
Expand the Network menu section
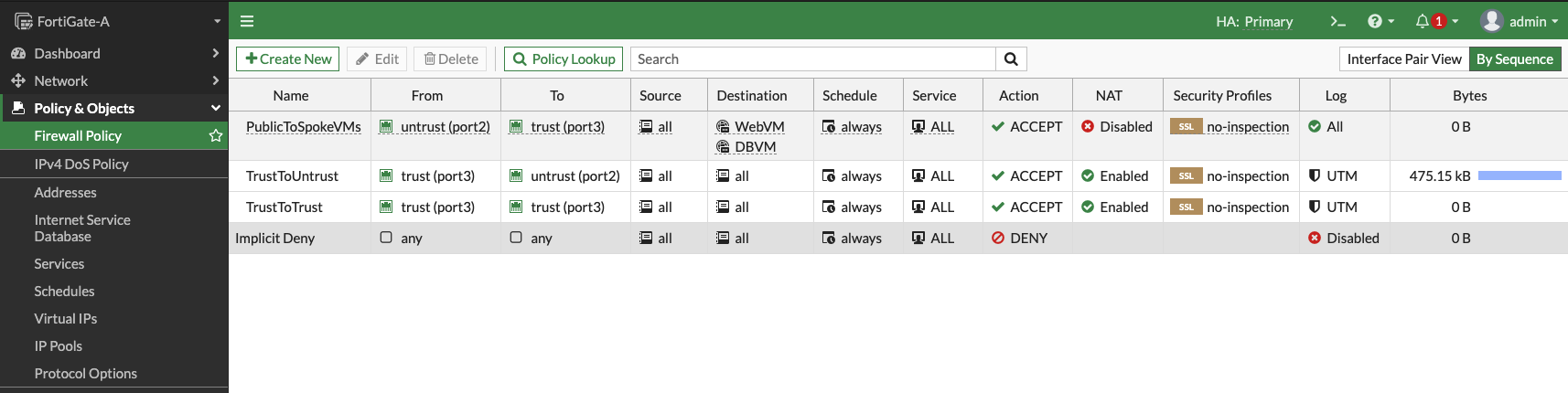click(114, 81)
